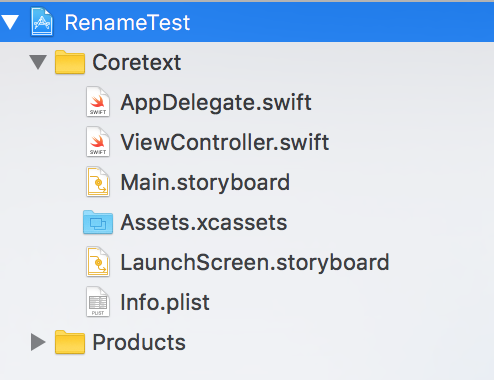Viewport: 494px width, 380px height.
Task: Click the RenameTest Xcode project icon
Action: point(42,22)
